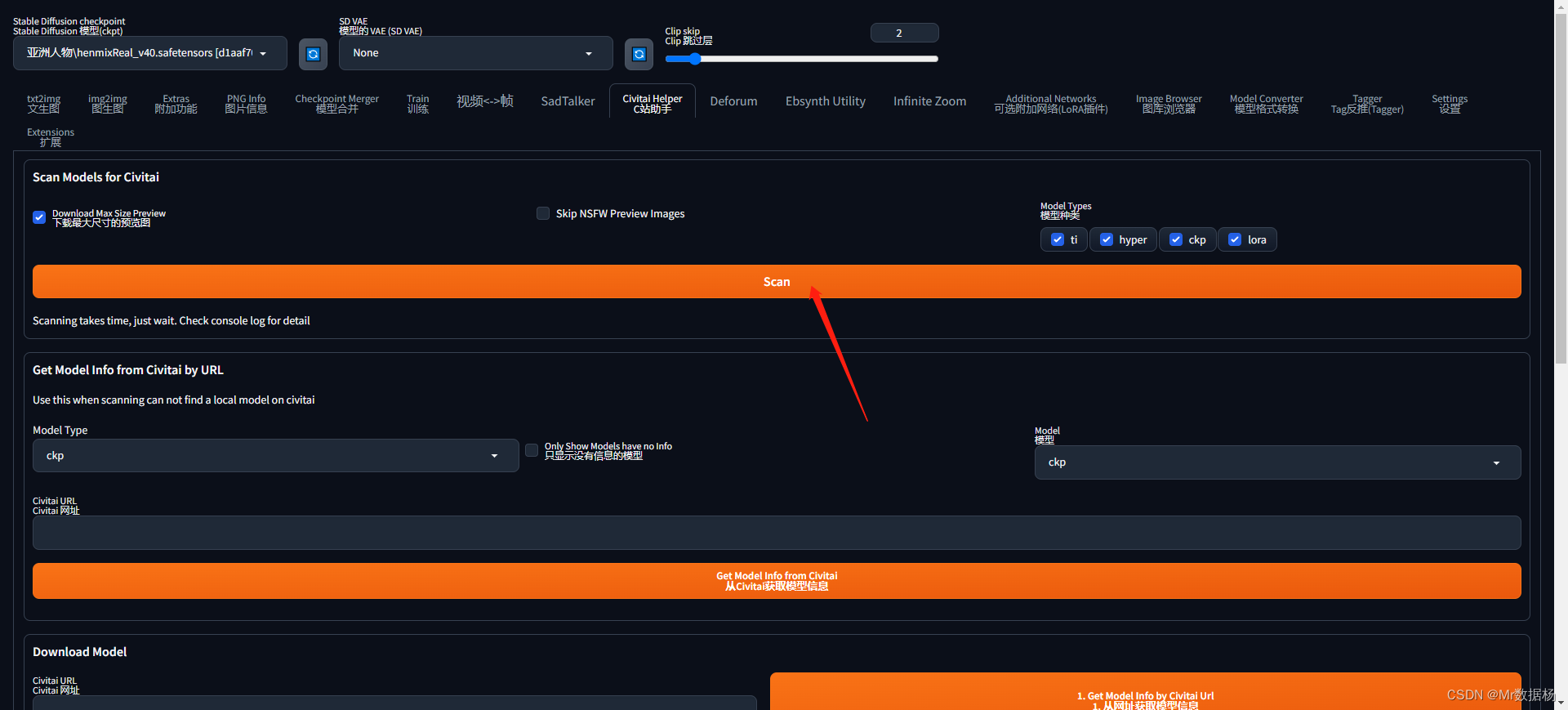The width and height of the screenshot is (1568, 710).
Task: Open the Additional Networks tab
Action: coord(1051,104)
